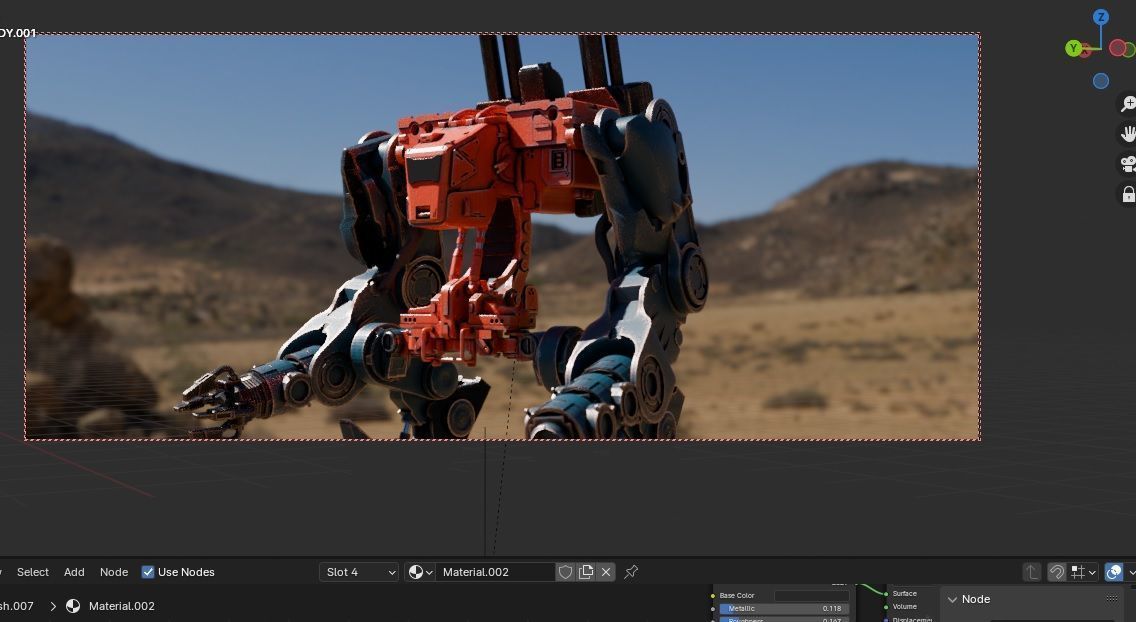Click the Material.002 name field
The height and width of the screenshot is (622, 1136).
pos(495,572)
